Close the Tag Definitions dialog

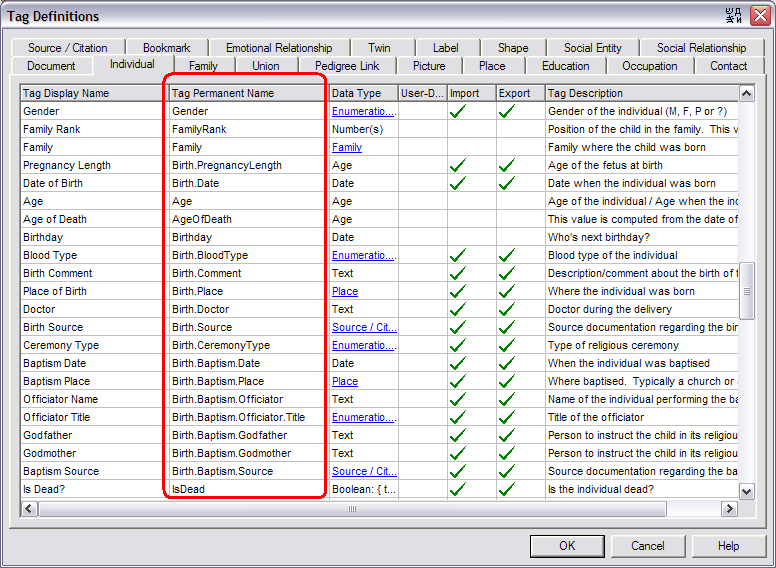(x=761, y=16)
